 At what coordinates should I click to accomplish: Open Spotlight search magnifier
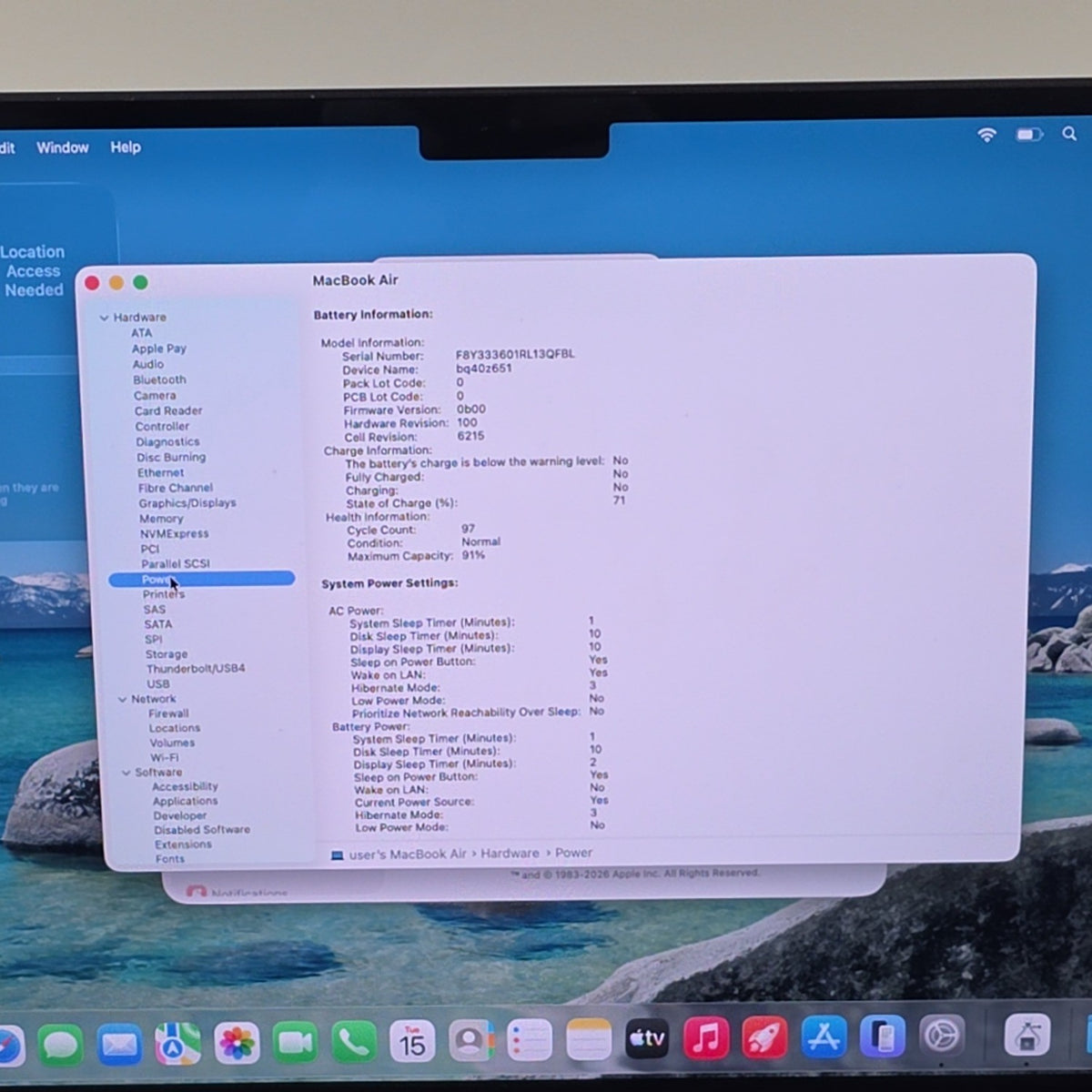pos(1069,134)
